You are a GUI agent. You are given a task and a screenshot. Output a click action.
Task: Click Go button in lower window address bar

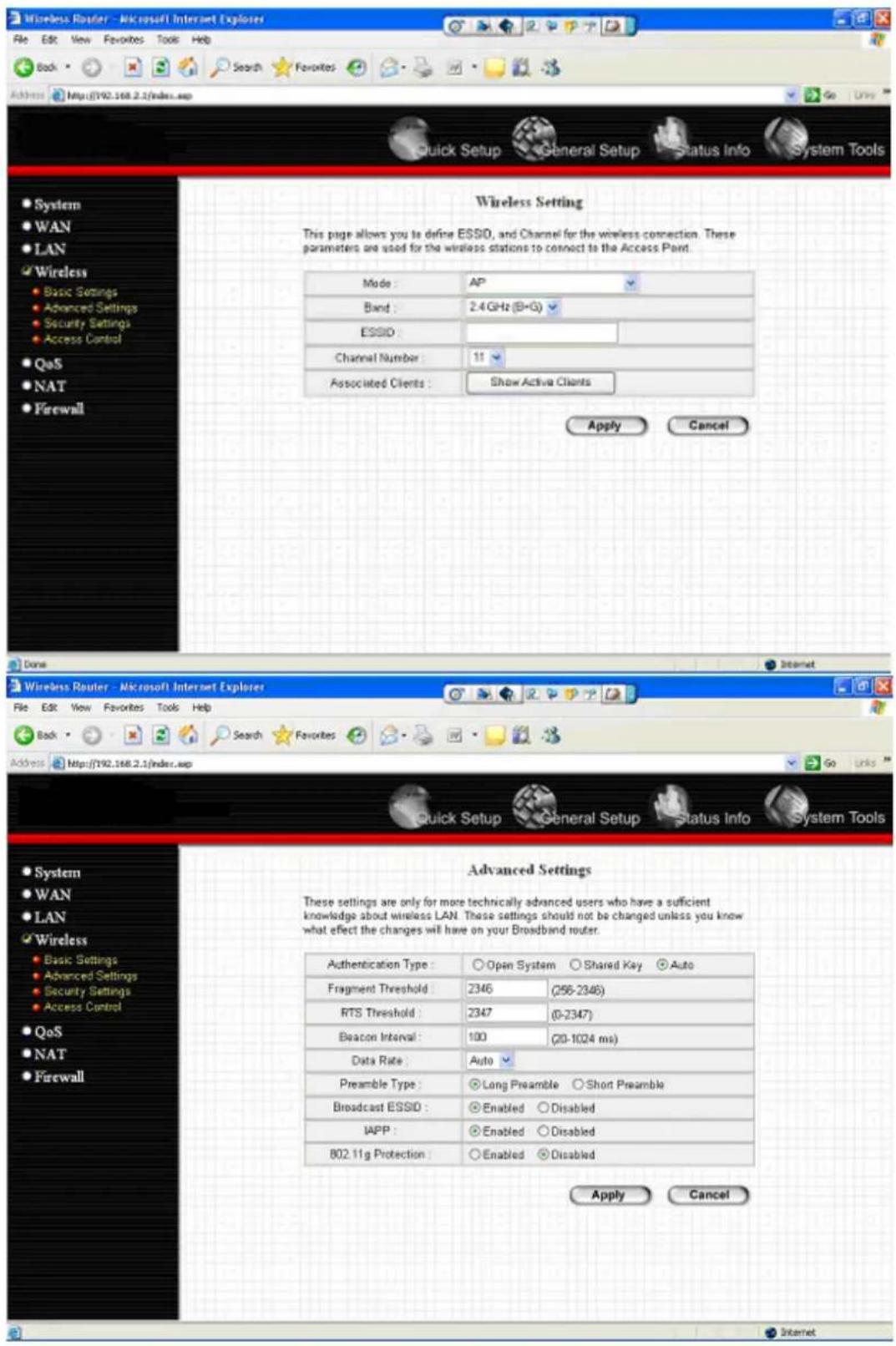tap(820, 763)
